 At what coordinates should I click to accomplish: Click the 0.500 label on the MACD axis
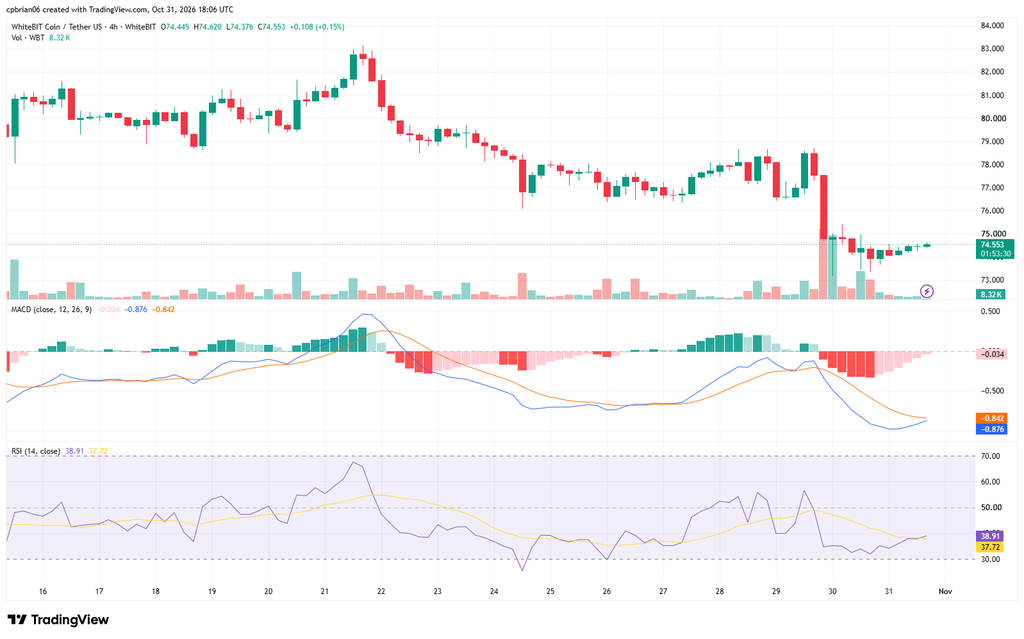990,312
